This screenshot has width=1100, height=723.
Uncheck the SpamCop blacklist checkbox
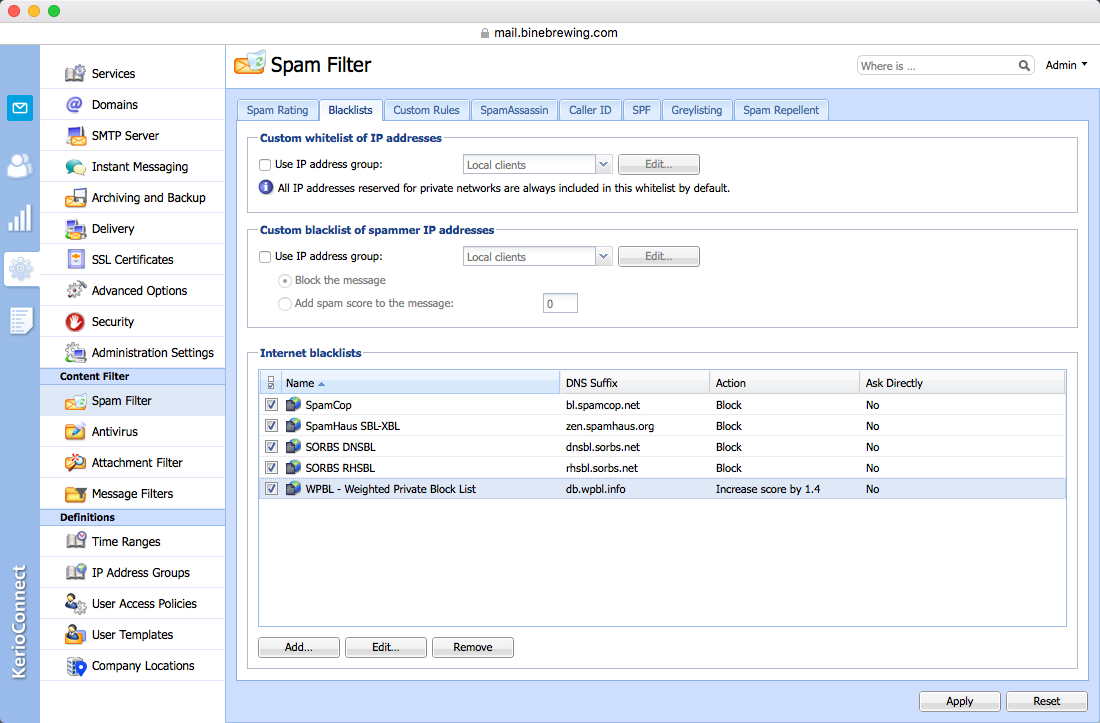click(271, 405)
